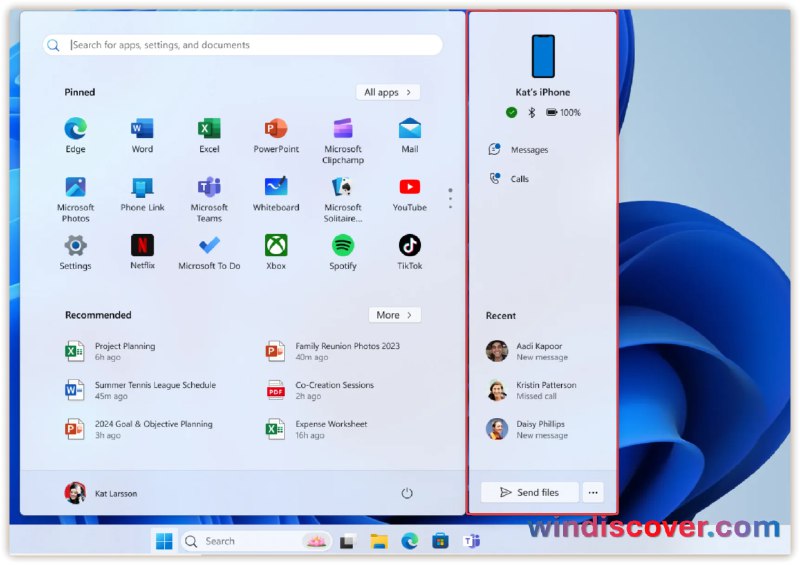The image size is (800, 567).
Task: Open Microsoft Store from the taskbar
Action: coord(440,541)
